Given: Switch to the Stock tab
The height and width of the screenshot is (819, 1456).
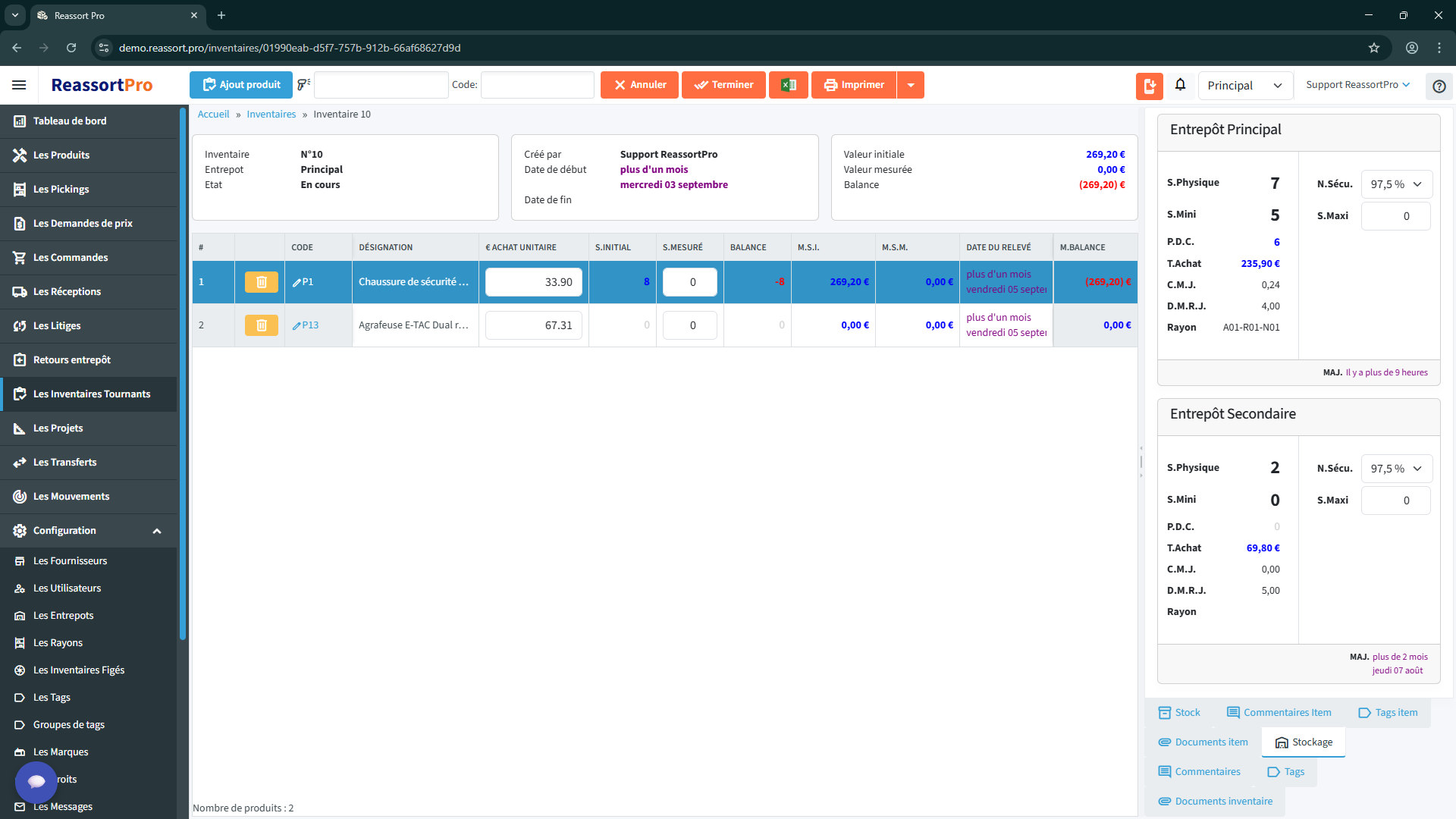Looking at the screenshot, I should point(1179,713).
